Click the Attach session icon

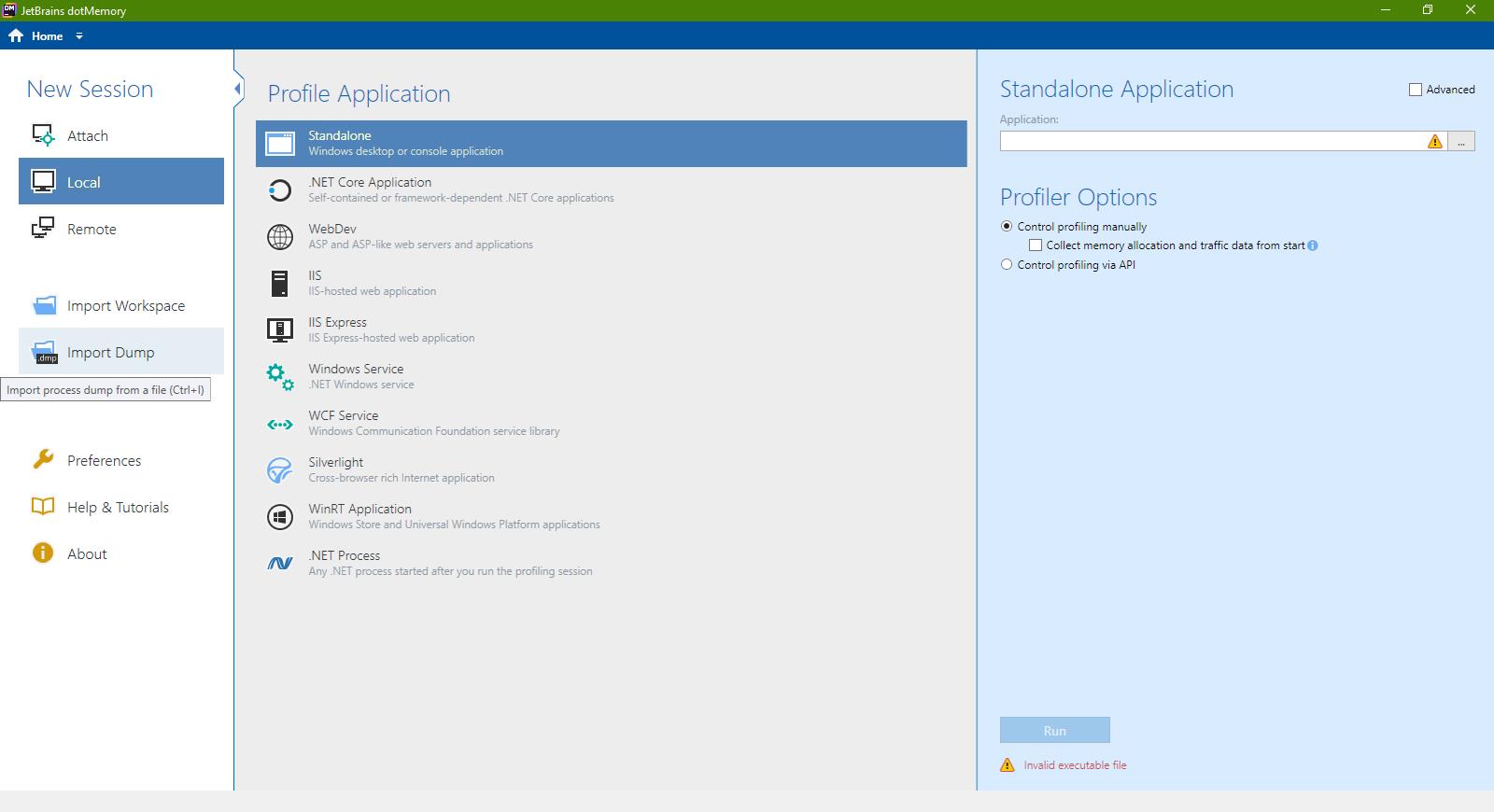[43, 135]
